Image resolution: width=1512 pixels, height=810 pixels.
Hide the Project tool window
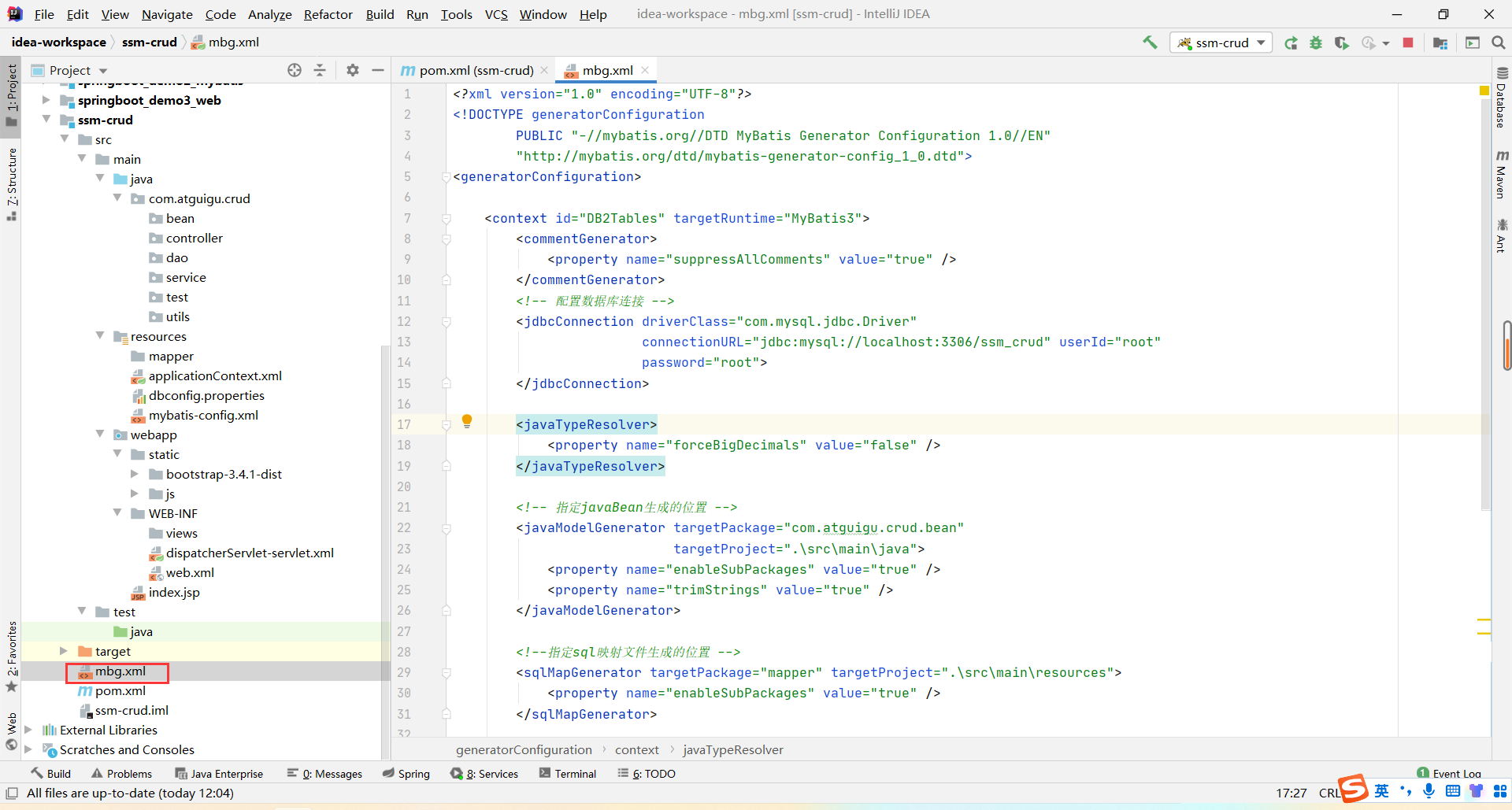click(x=378, y=70)
